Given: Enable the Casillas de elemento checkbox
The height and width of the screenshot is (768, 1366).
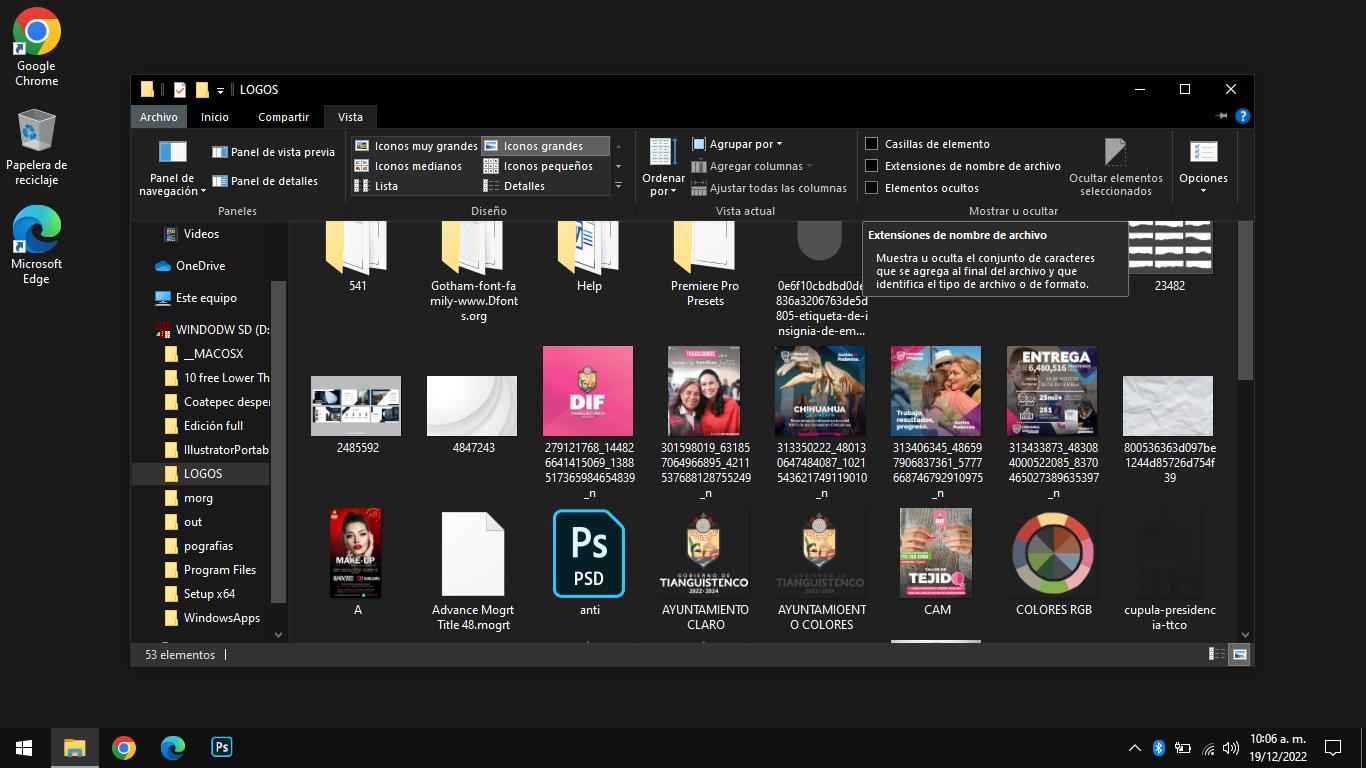Looking at the screenshot, I should (872, 144).
